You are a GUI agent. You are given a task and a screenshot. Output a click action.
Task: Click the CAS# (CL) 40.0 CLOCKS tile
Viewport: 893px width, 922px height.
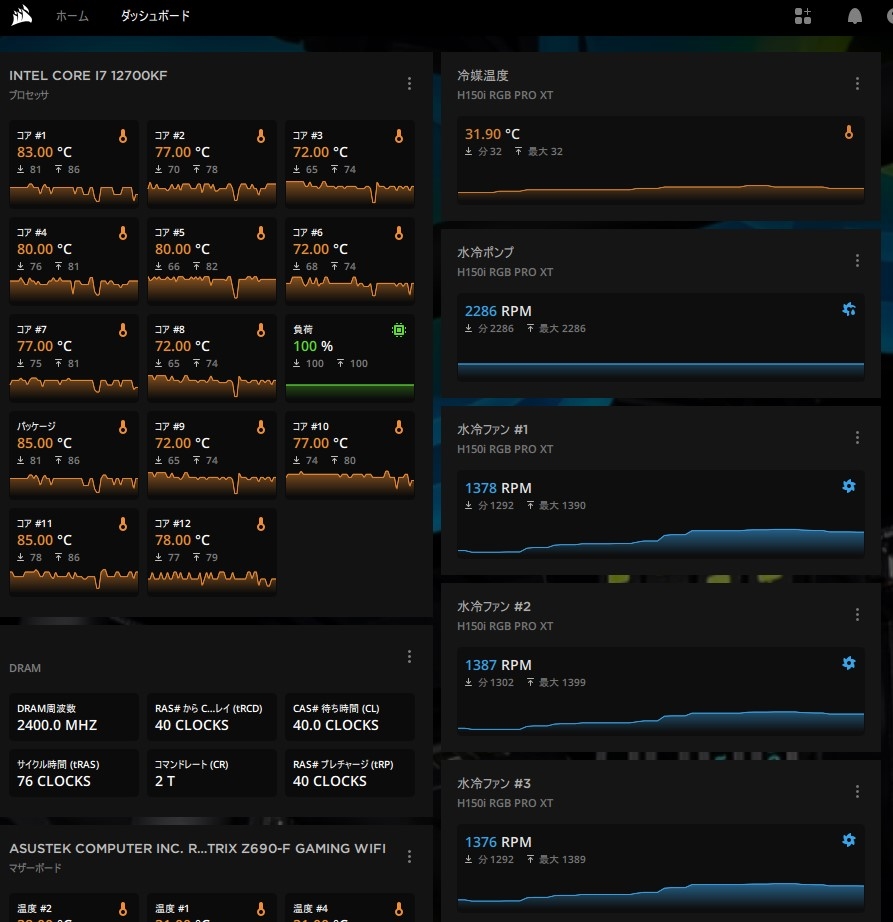pos(350,717)
